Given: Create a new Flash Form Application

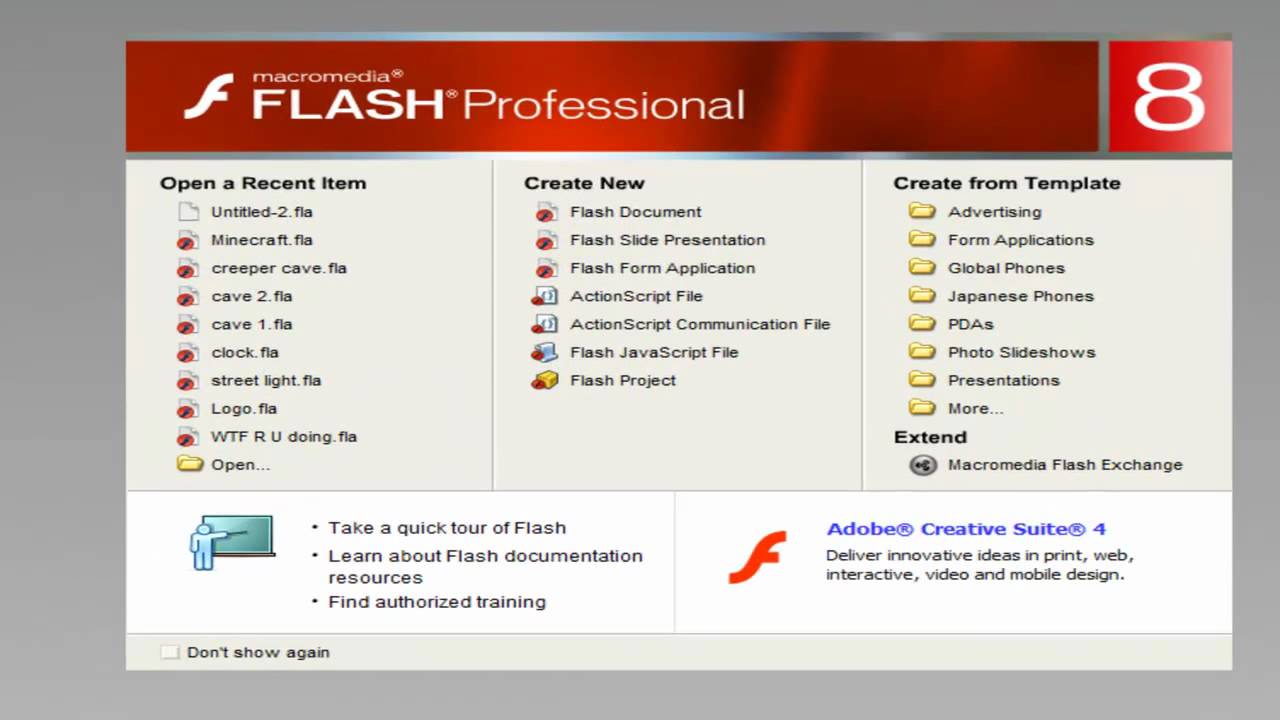Looking at the screenshot, I should point(663,268).
